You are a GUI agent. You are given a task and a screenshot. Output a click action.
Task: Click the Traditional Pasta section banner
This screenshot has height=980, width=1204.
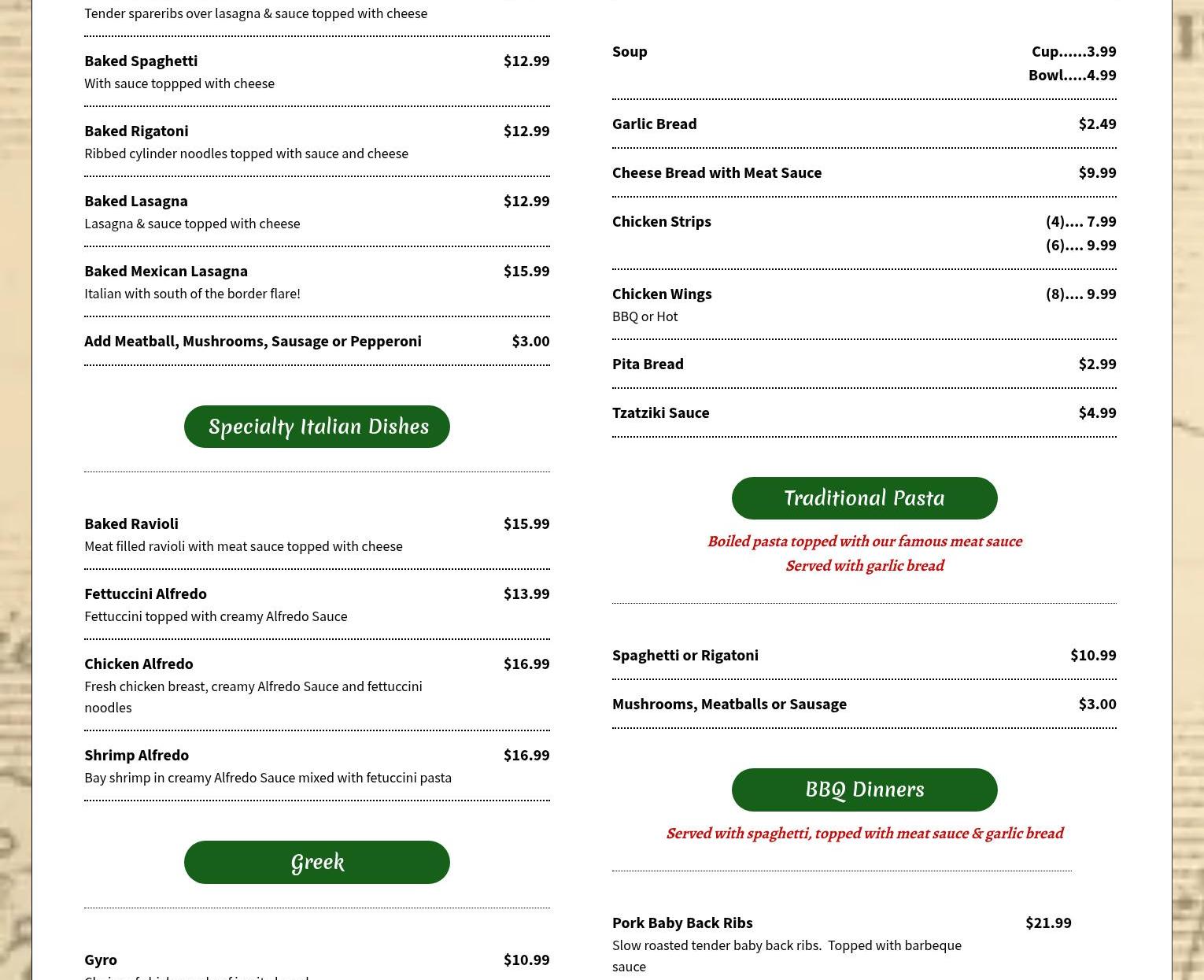tap(864, 498)
